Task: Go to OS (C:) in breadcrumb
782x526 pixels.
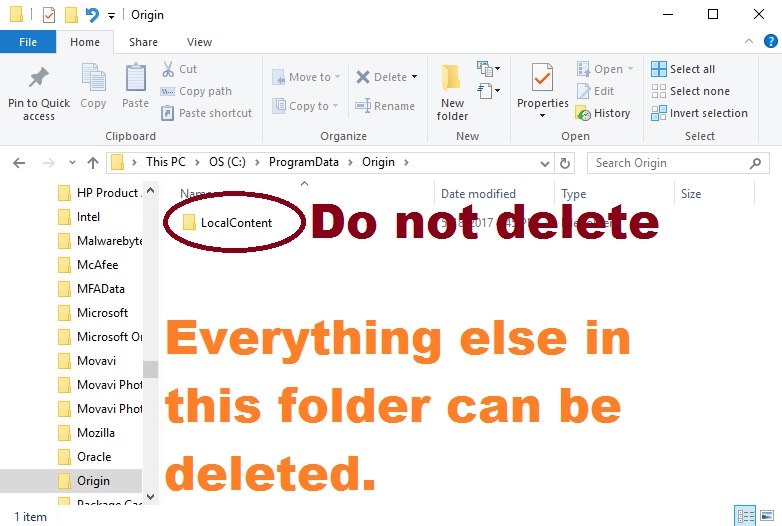Action: (x=227, y=162)
